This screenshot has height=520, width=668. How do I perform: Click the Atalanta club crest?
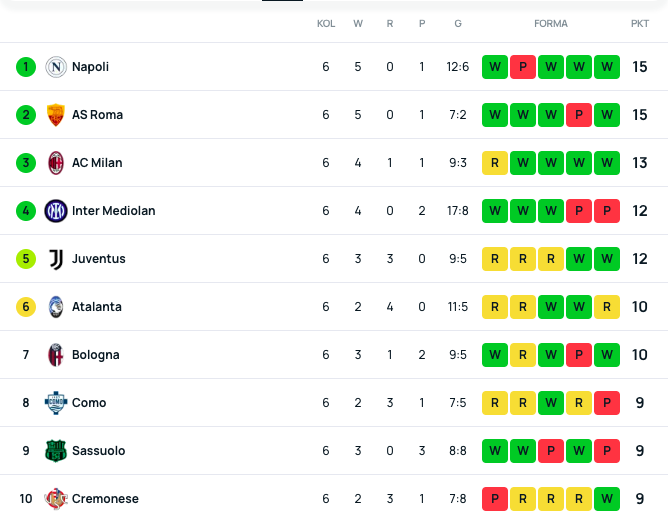tap(56, 307)
